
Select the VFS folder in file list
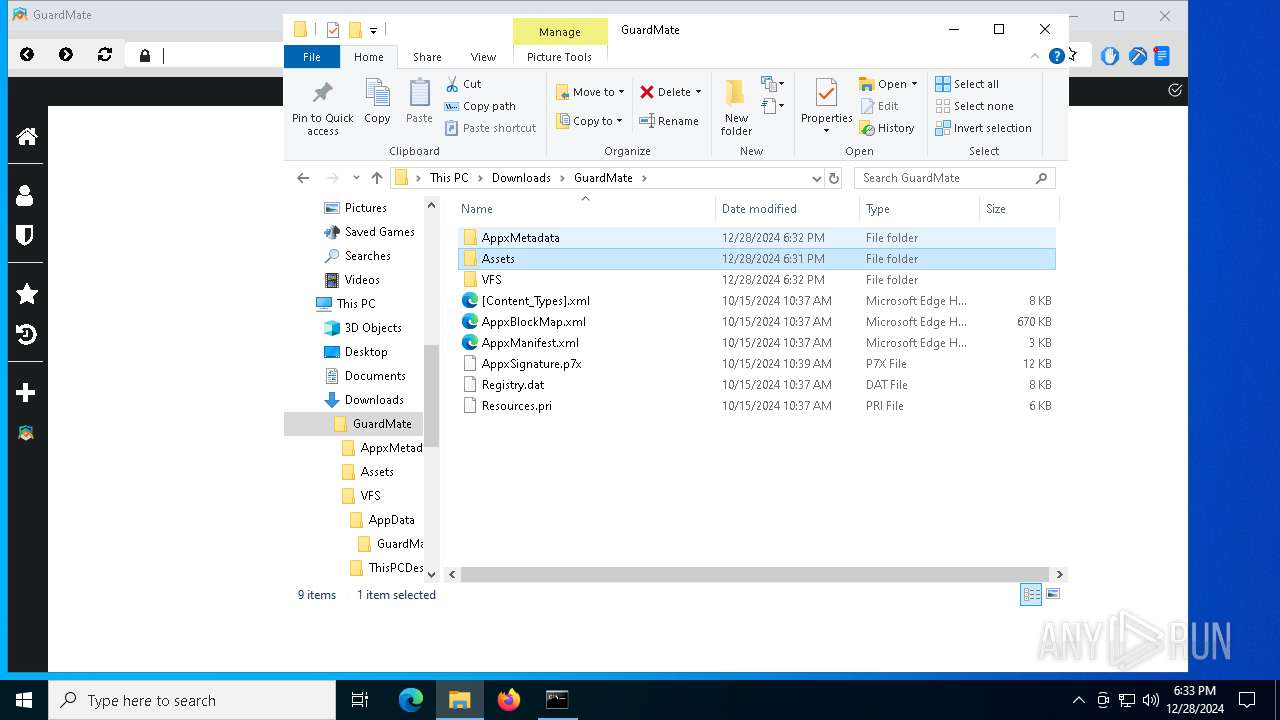(x=756, y=280)
